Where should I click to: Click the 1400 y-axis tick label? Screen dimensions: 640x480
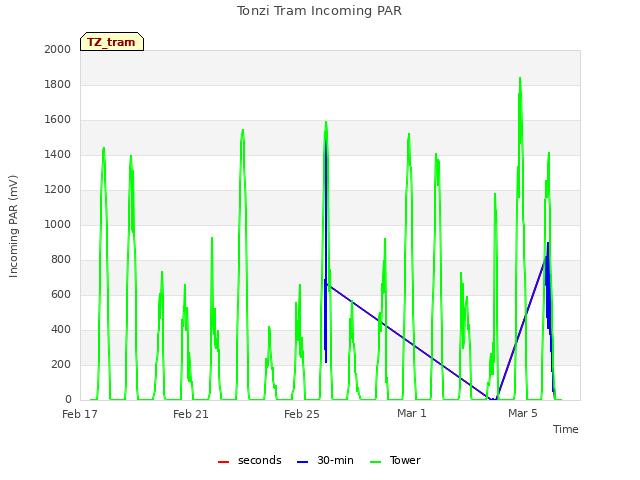tap(58, 154)
